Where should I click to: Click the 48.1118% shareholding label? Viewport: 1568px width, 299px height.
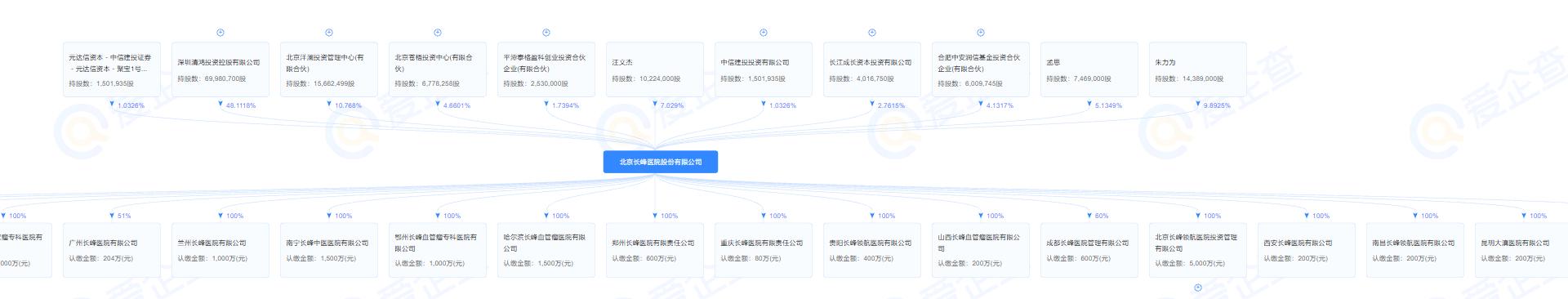(241, 105)
